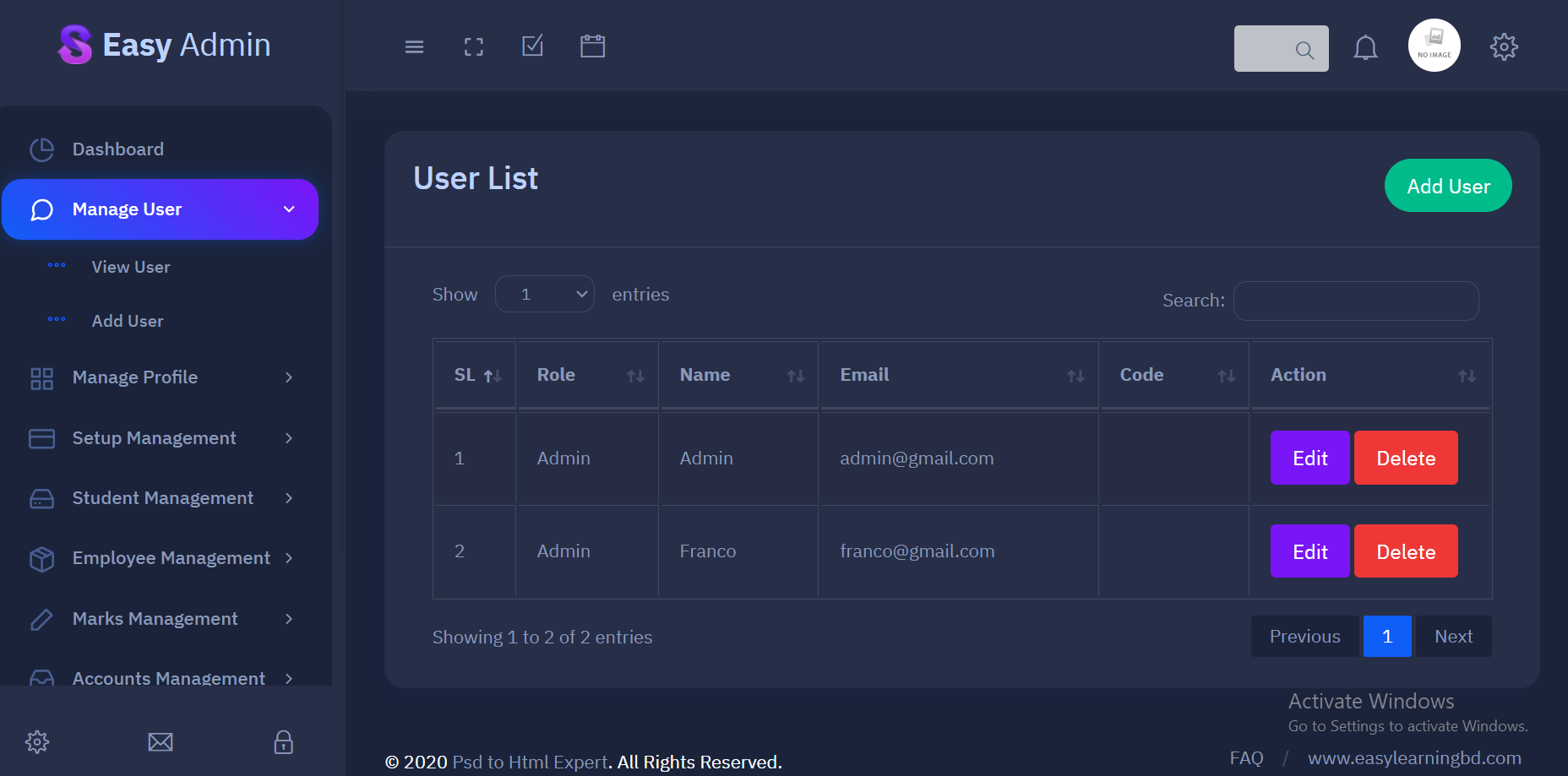Delete the Franco user row
The image size is (1568, 776).
click(x=1406, y=551)
